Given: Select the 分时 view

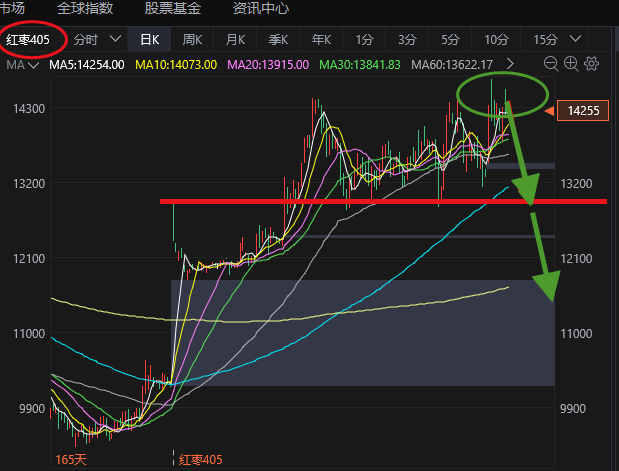Looking at the screenshot, I should 86,39.
